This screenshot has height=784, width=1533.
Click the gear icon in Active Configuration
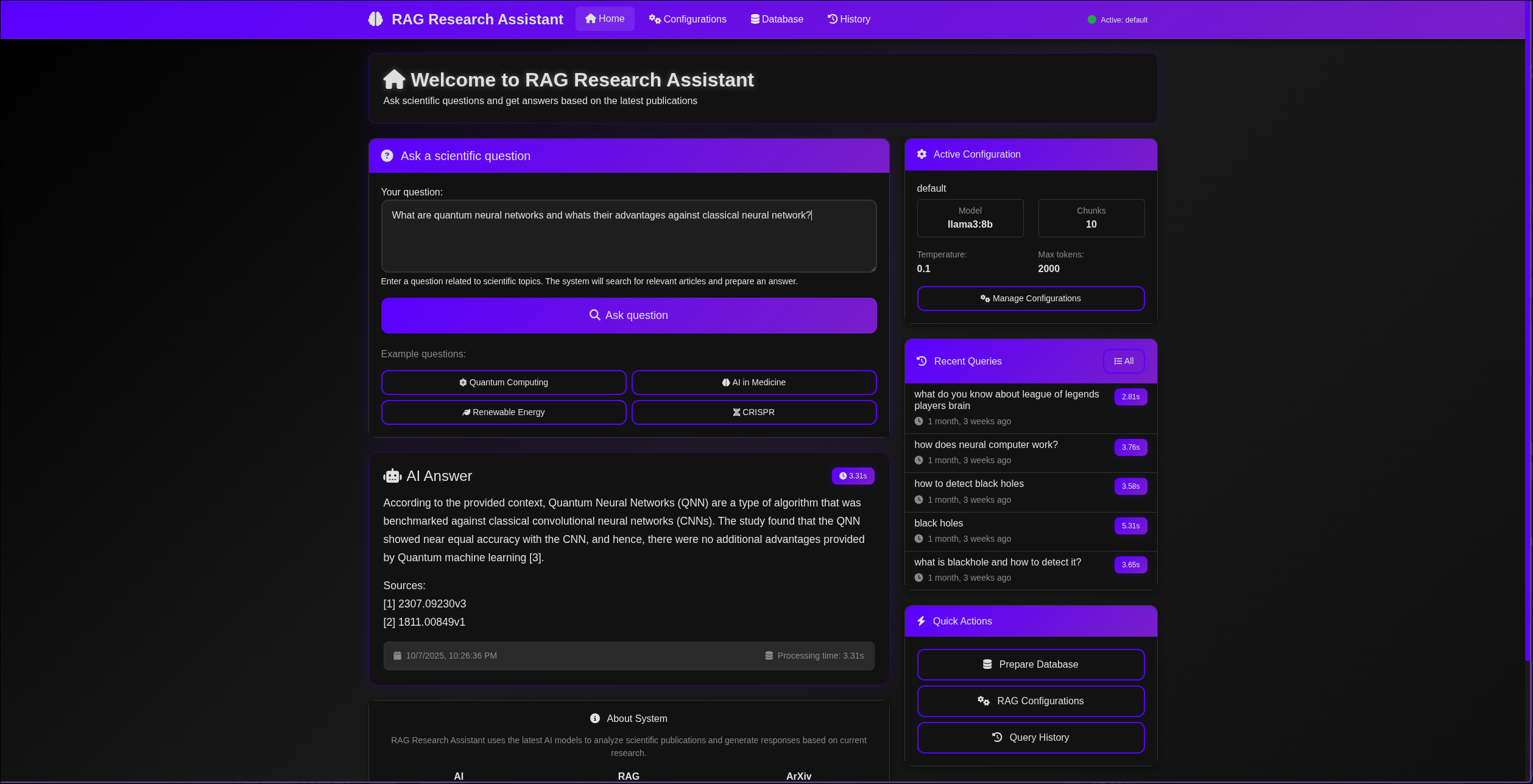(x=922, y=155)
